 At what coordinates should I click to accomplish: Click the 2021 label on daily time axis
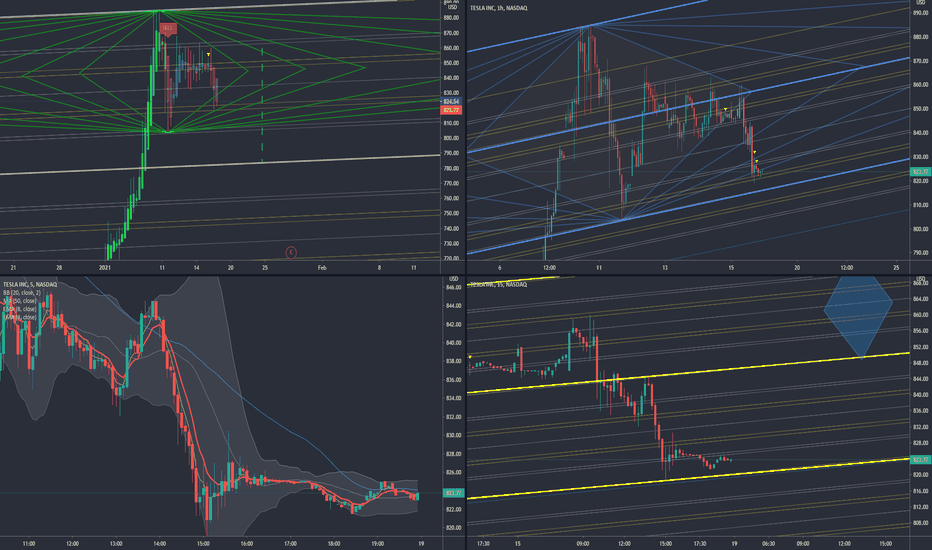pyautogui.click(x=105, y=268)
